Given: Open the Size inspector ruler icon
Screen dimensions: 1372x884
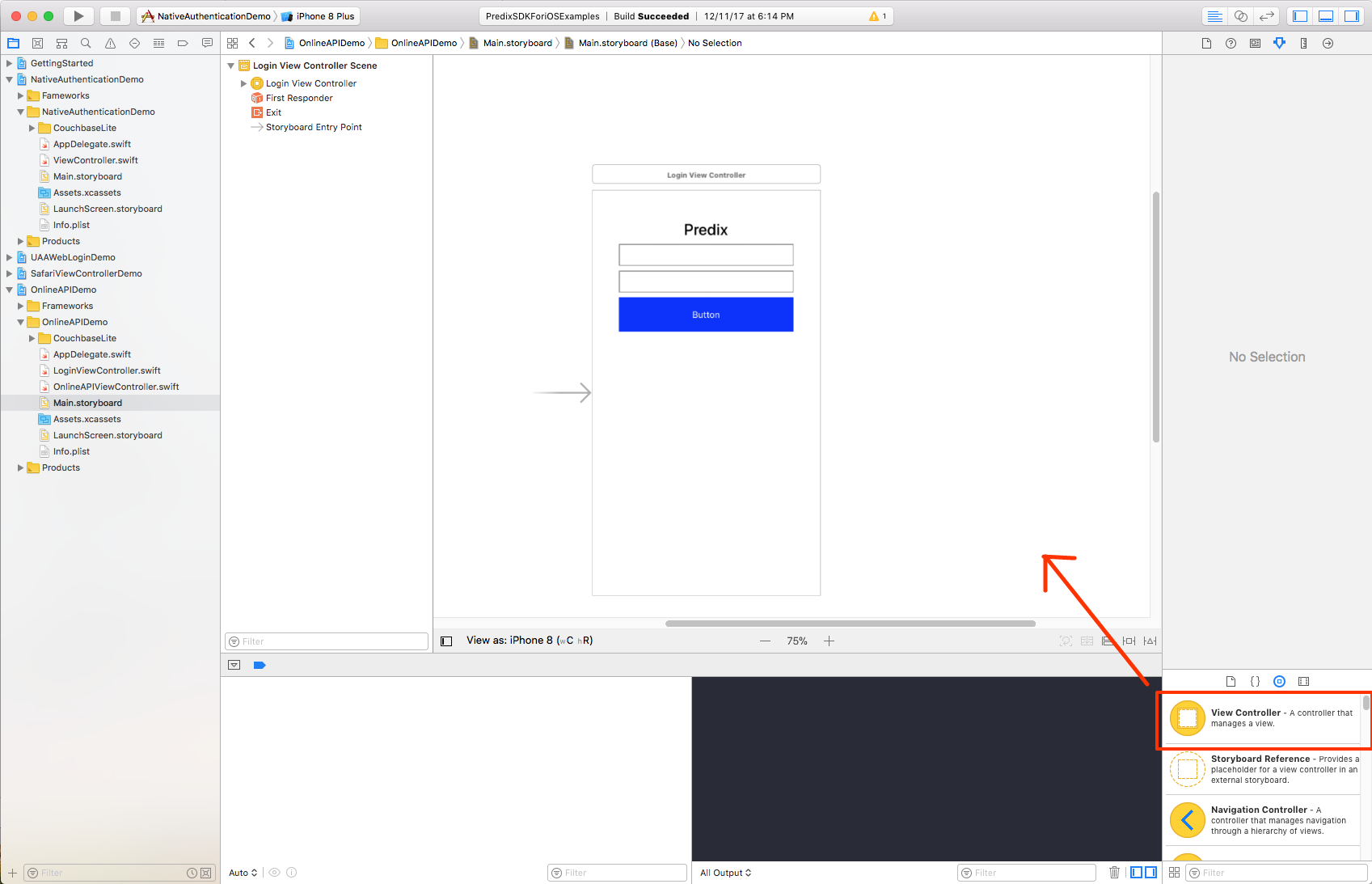Looking at the screenshot, I should [x=1304, y=43].
